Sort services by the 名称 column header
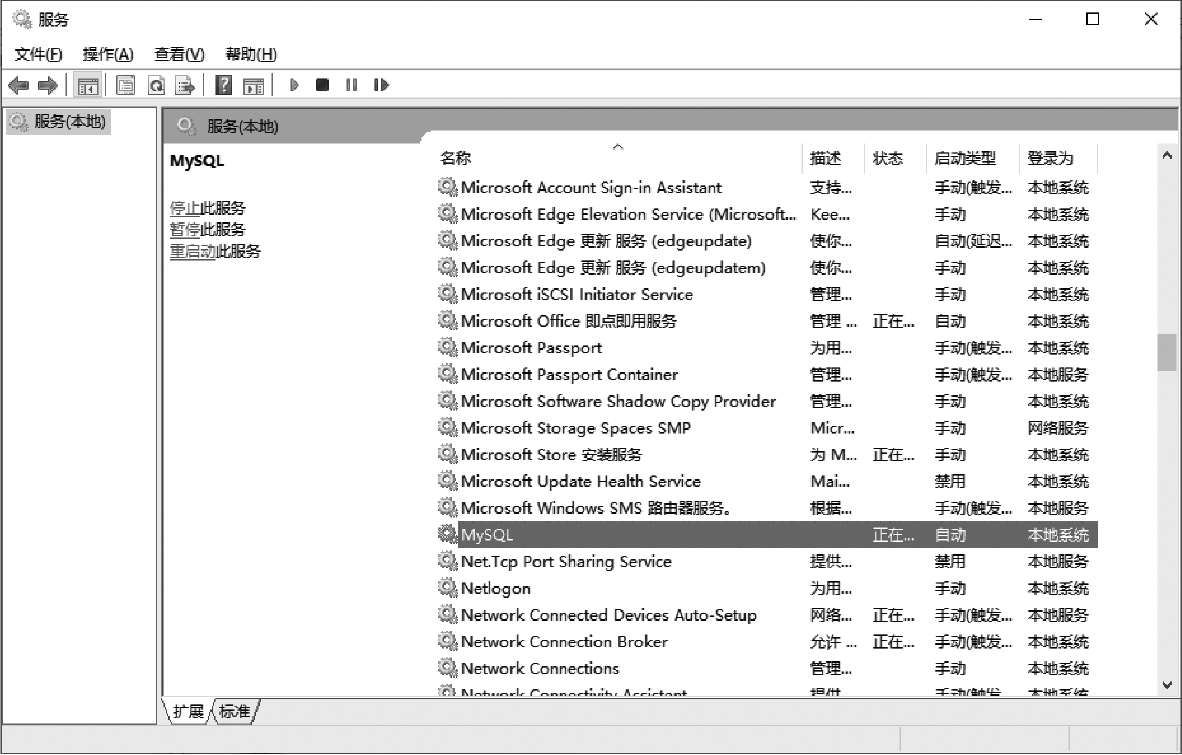1182x755 pixels. click(456, 158)
